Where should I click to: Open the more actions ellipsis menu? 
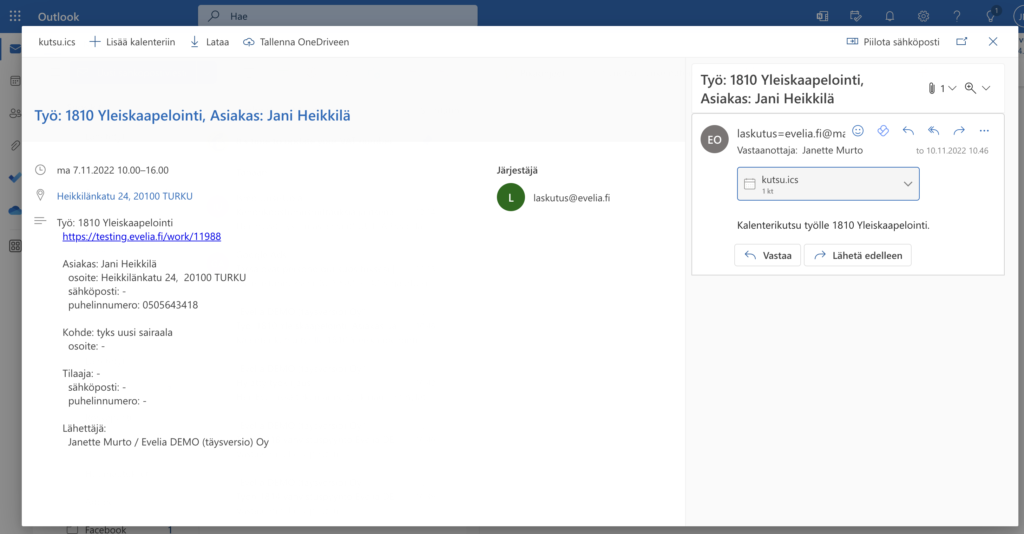pyautogui.click(x=984, y=131)
